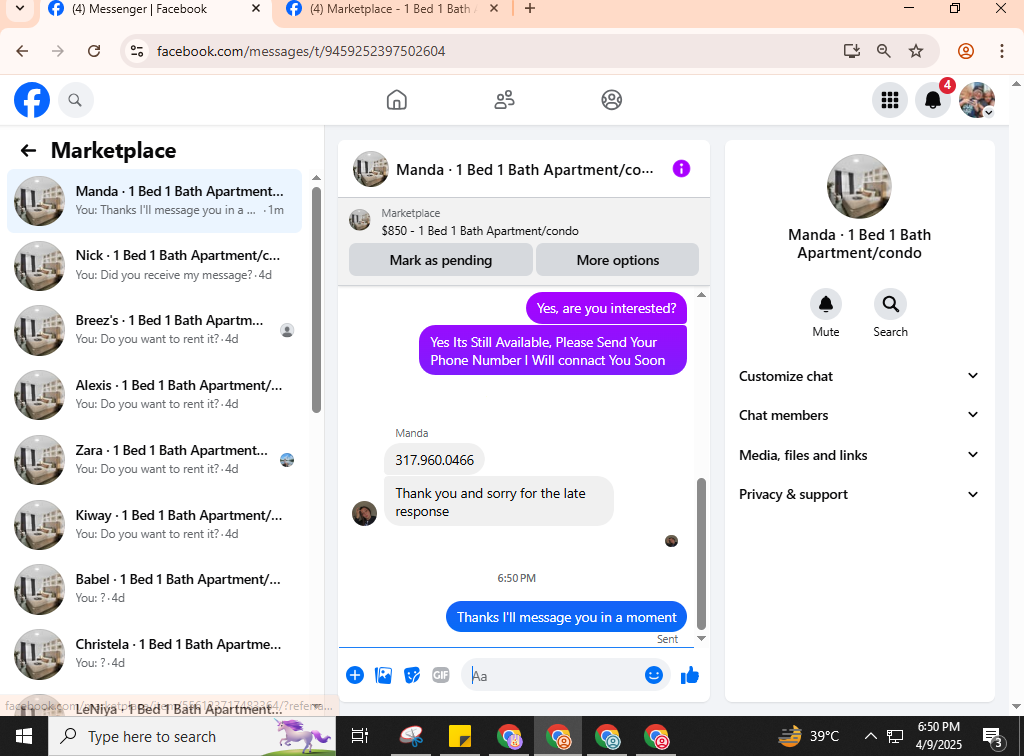
Task: Click the Facebook search magnifier icon
Action: (x=75, y=100)
